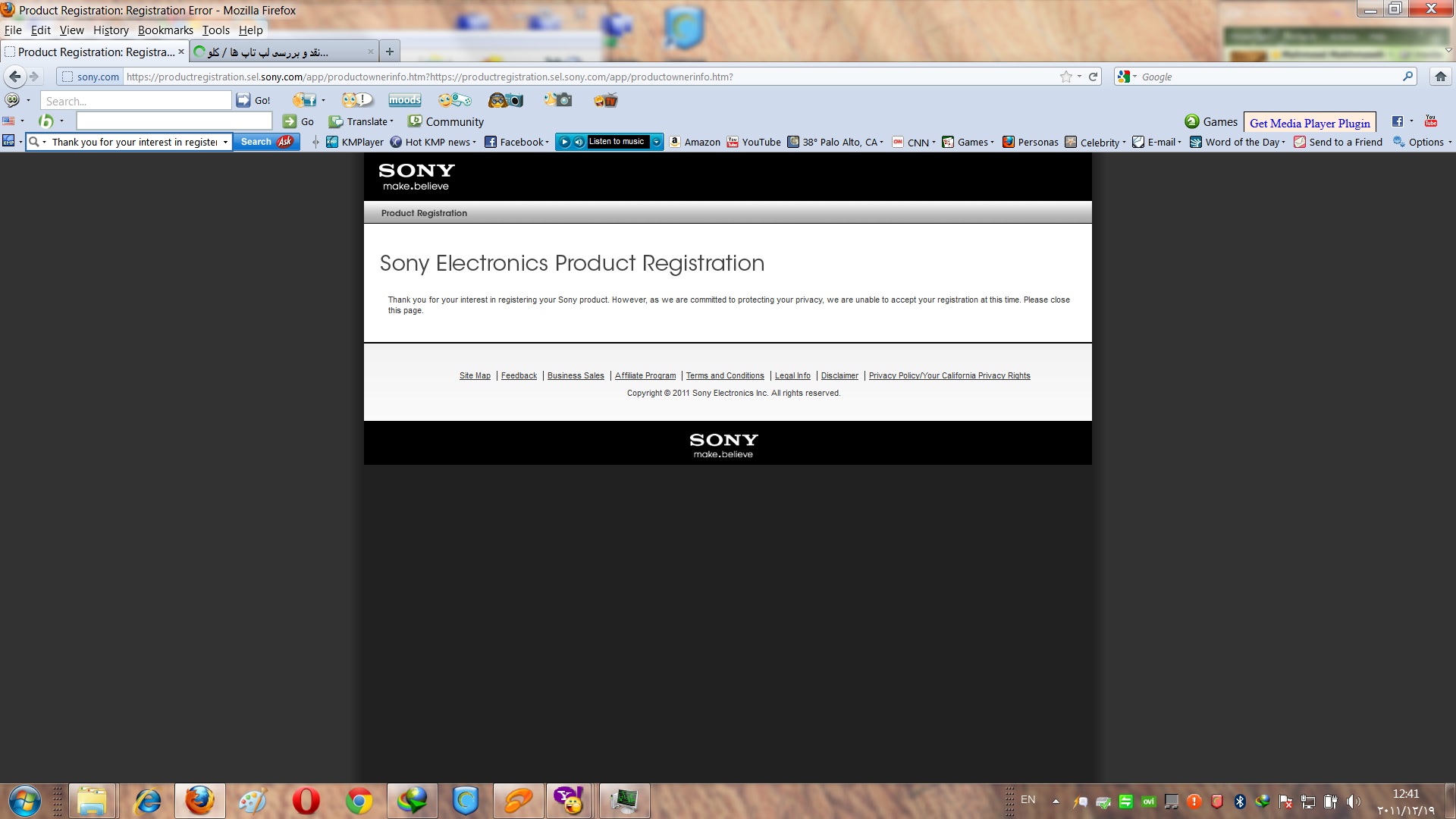The image size is (1456, 819).
Task: Open Internet Explorer from the taskbar
Action: tap(147, 801)
